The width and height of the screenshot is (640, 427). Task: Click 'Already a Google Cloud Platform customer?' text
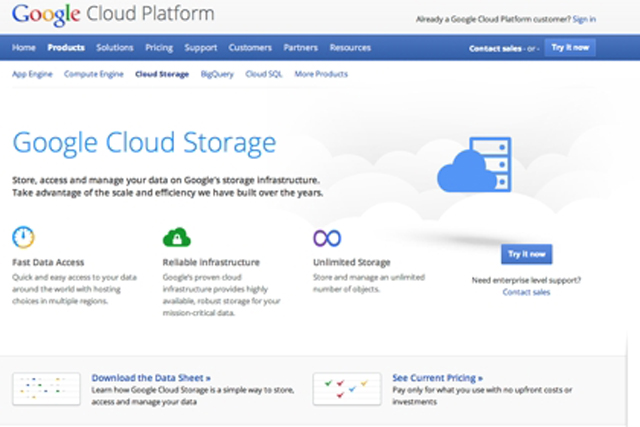click(493, 19)
